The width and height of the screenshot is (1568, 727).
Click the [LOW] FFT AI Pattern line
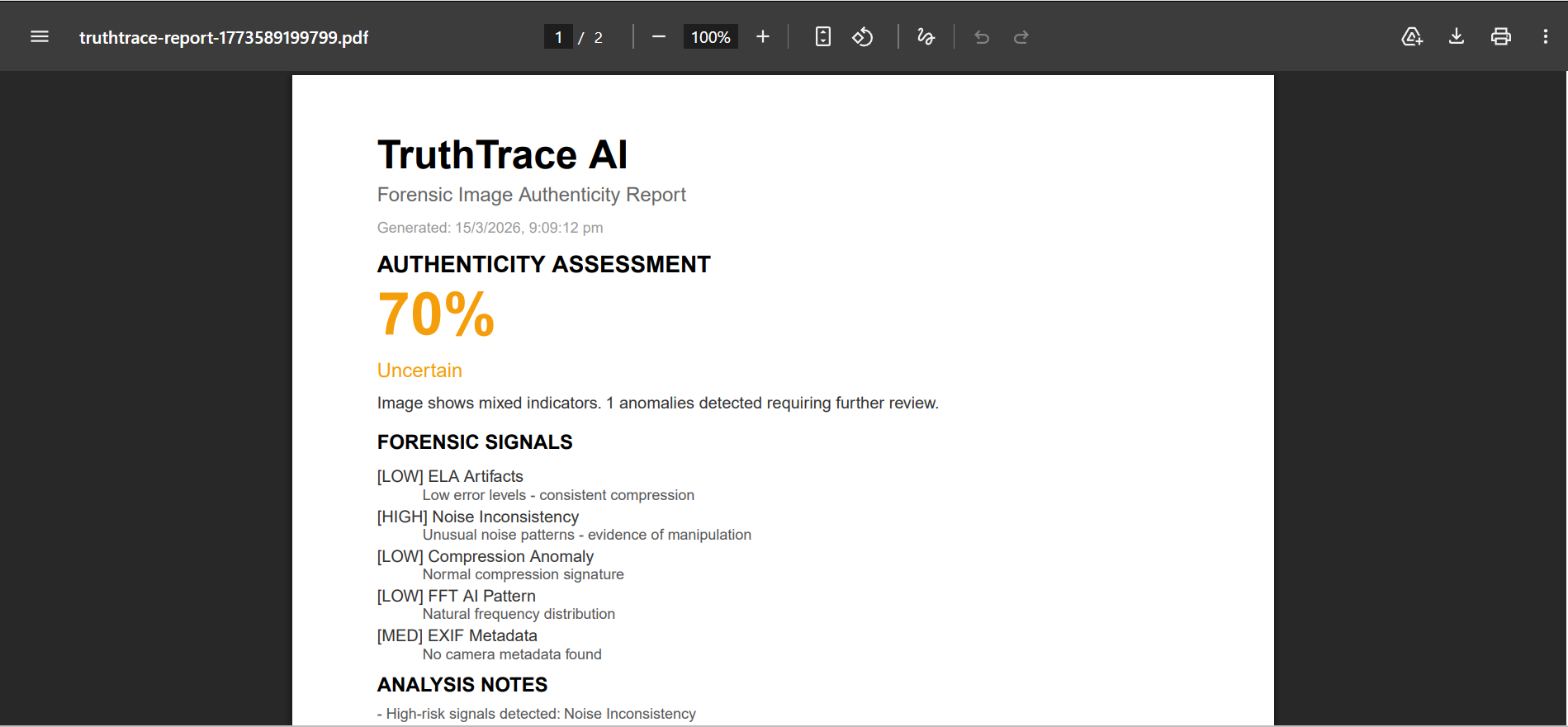[x=457, y=597]
